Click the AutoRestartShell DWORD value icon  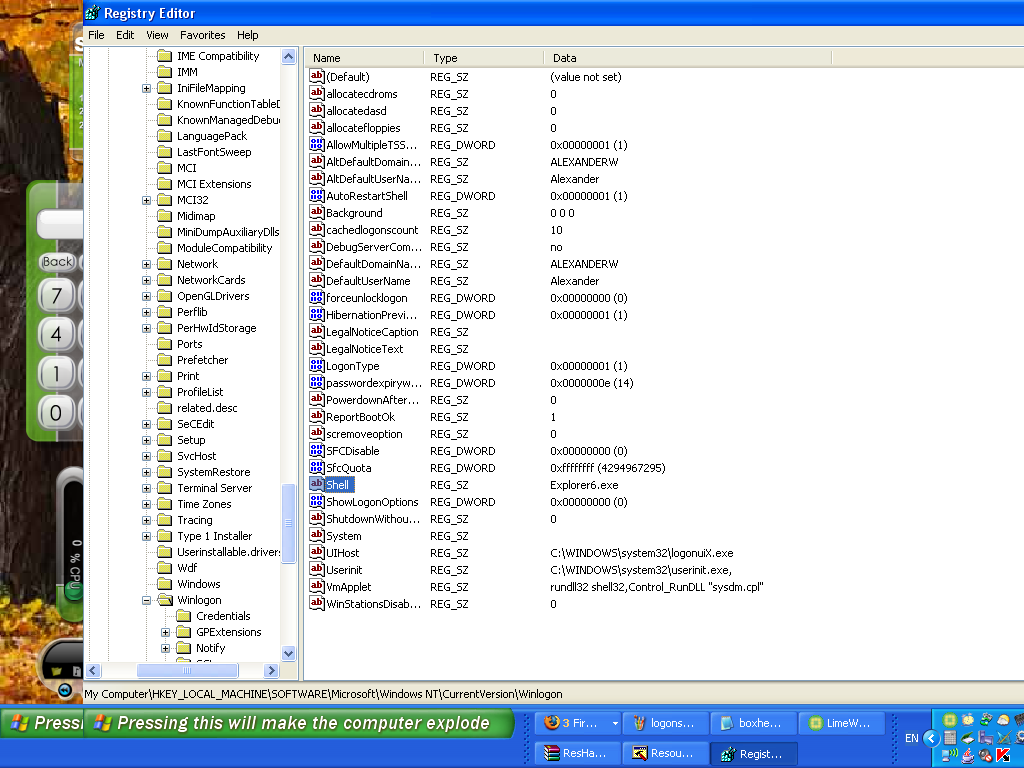click(x=317, y=196)
